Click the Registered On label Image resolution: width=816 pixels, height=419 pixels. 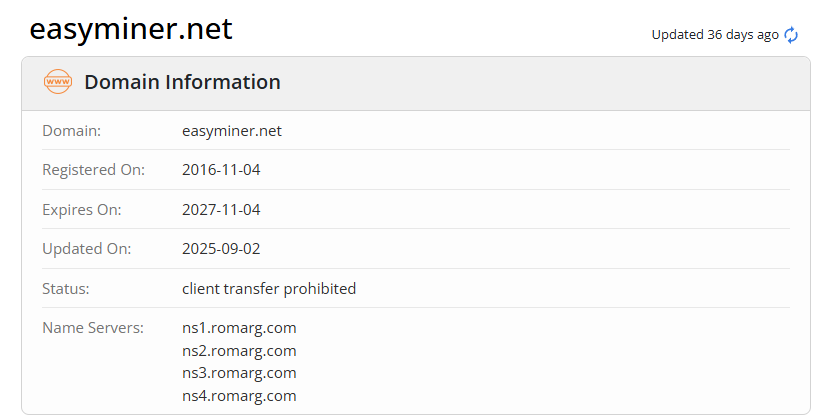click(93, 170)
